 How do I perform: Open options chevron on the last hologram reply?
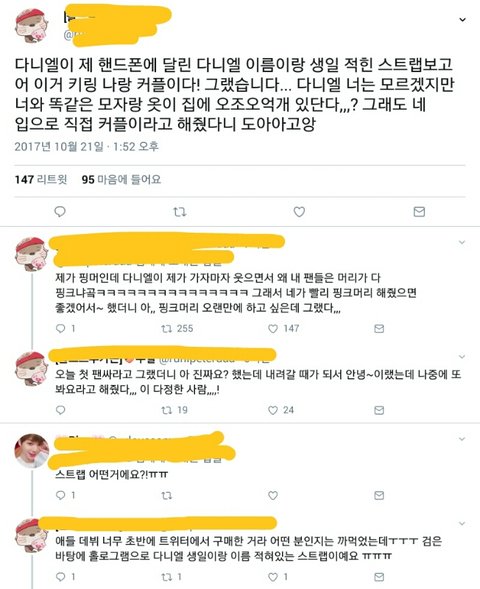462,524
